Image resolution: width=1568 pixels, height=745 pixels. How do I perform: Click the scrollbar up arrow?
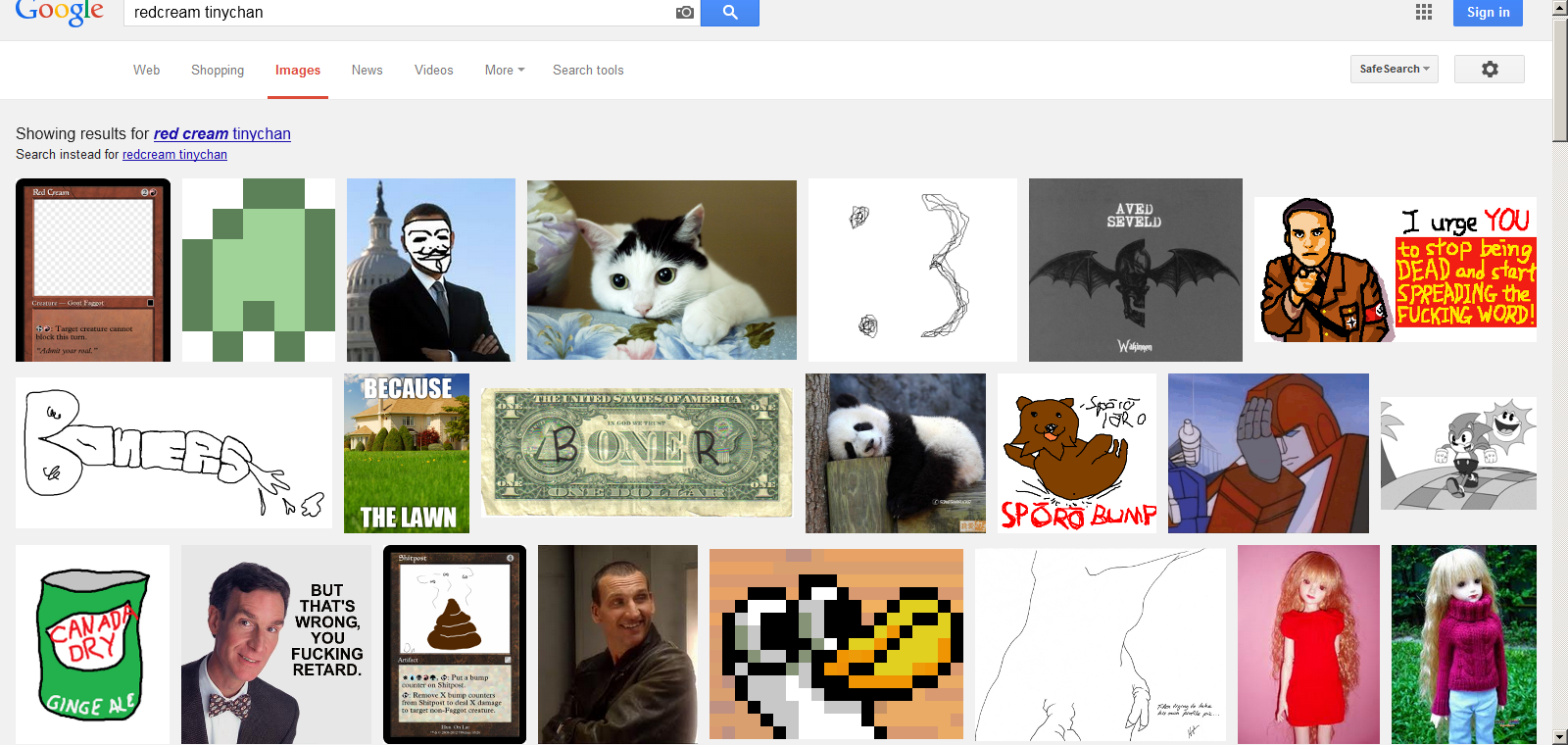[1559, 8]
